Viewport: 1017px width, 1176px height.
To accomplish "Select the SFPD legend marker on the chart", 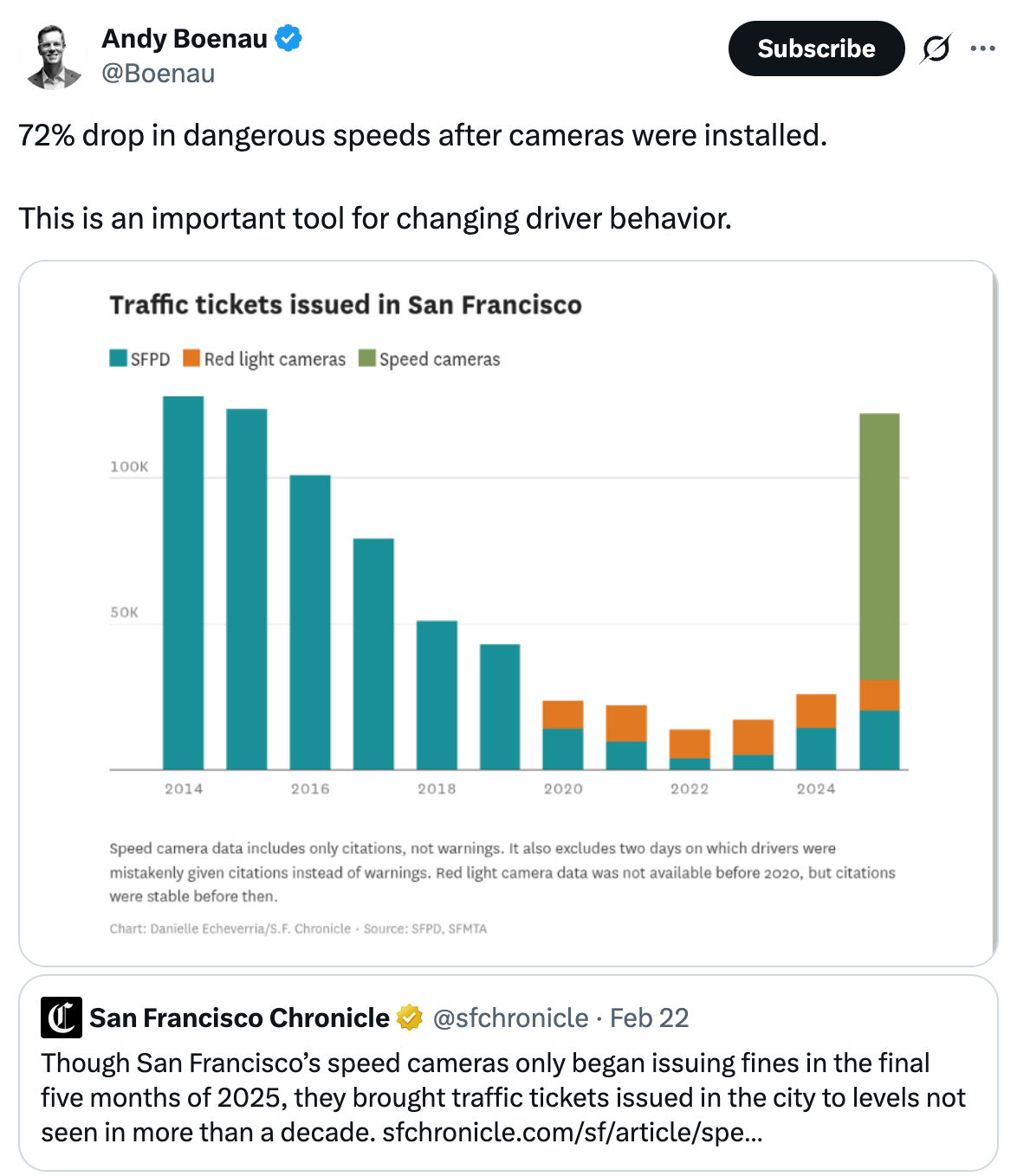I will coord(117,358).
